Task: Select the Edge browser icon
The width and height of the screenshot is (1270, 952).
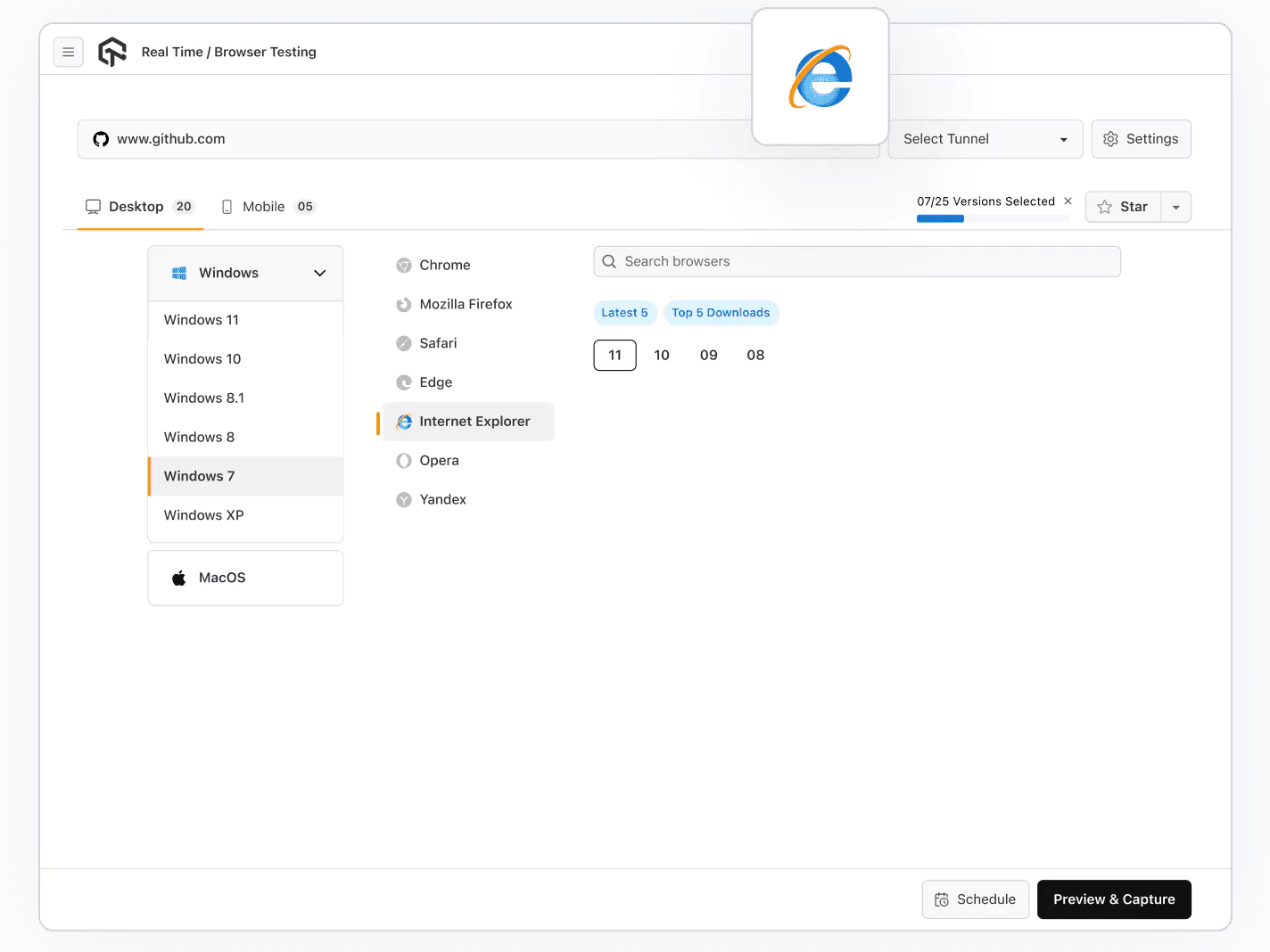Action: pyautogui.click(x=405, y=382)
